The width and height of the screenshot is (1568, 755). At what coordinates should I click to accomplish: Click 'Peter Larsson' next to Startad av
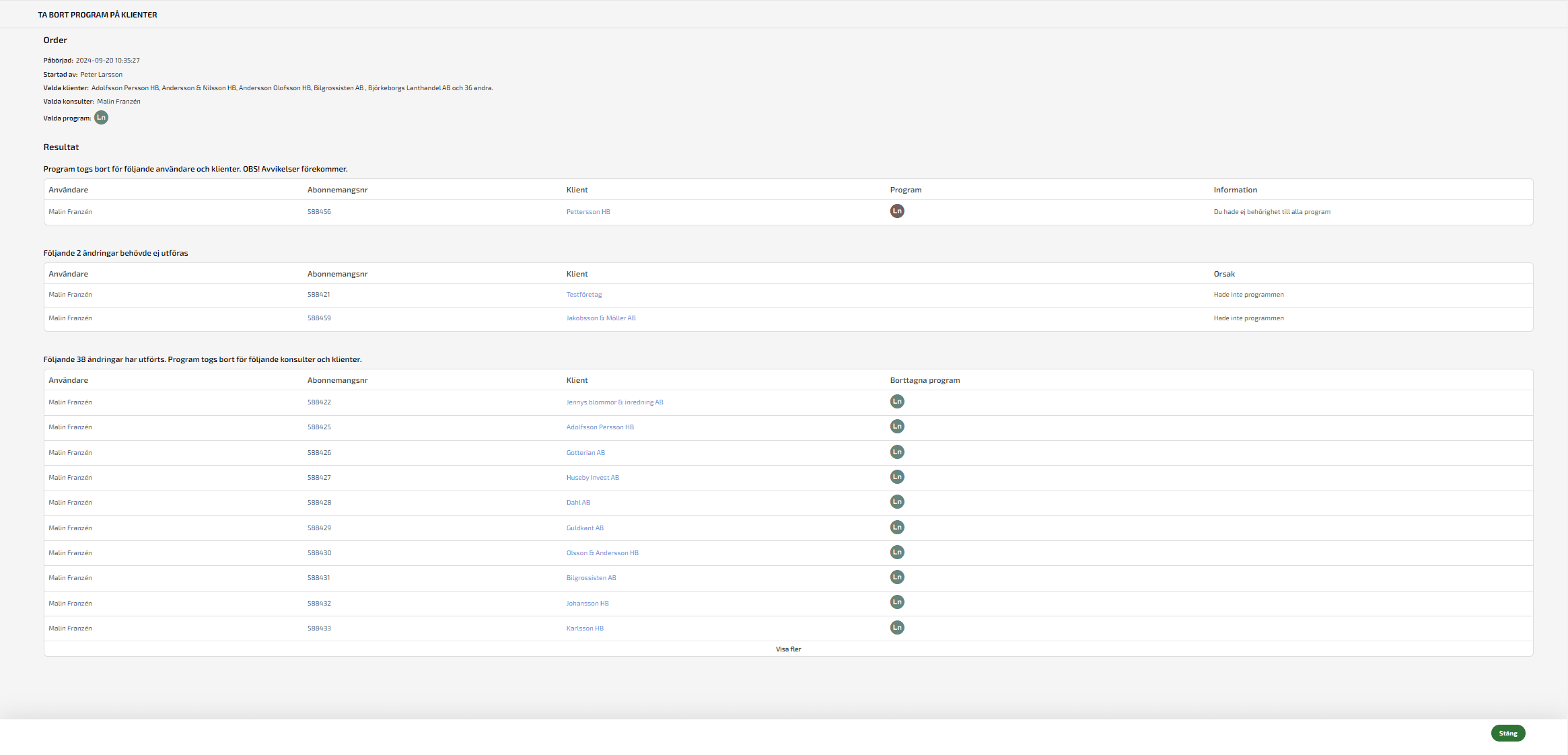[x=102, y=75]
